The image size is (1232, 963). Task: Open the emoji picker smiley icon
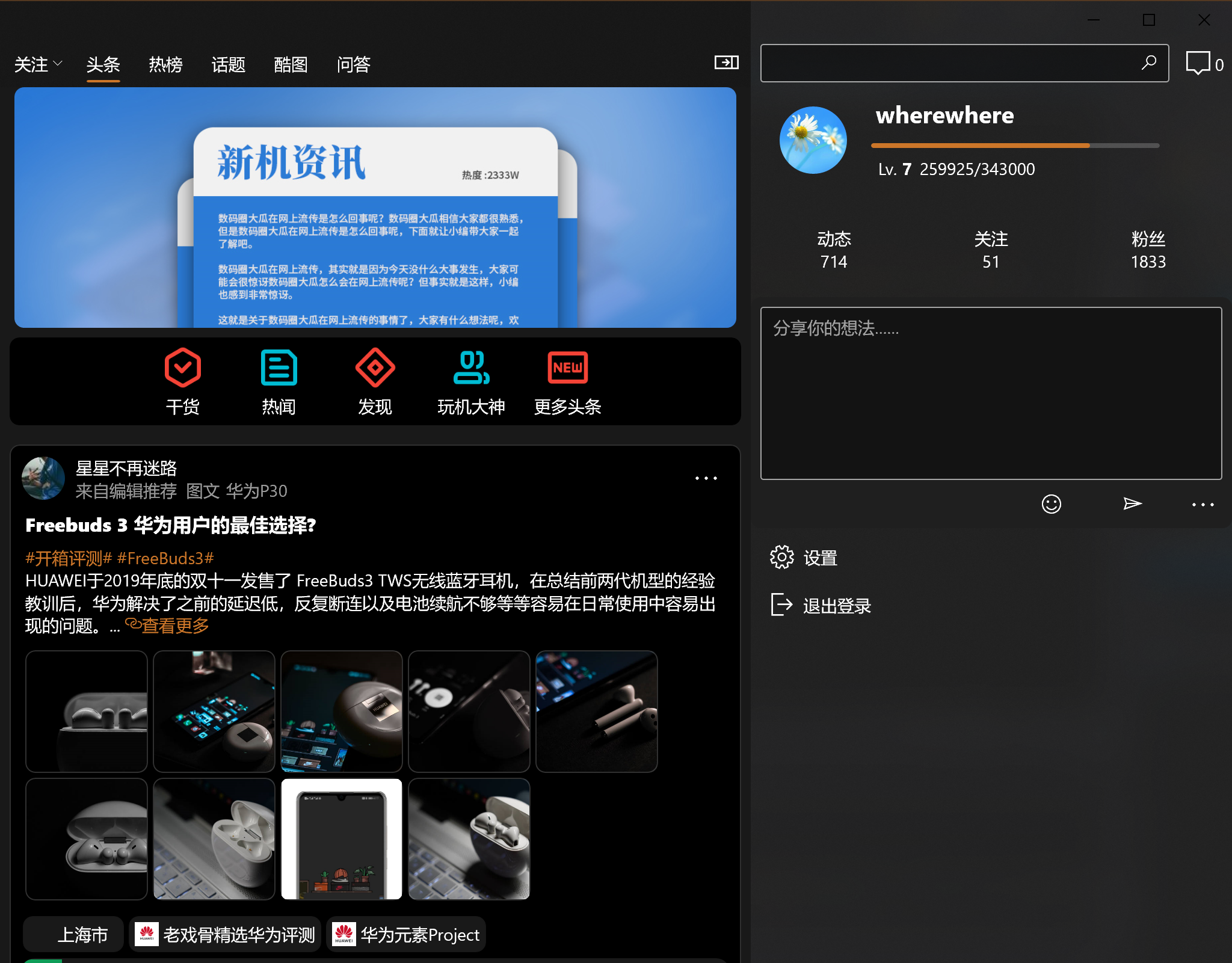(1051, 504)
